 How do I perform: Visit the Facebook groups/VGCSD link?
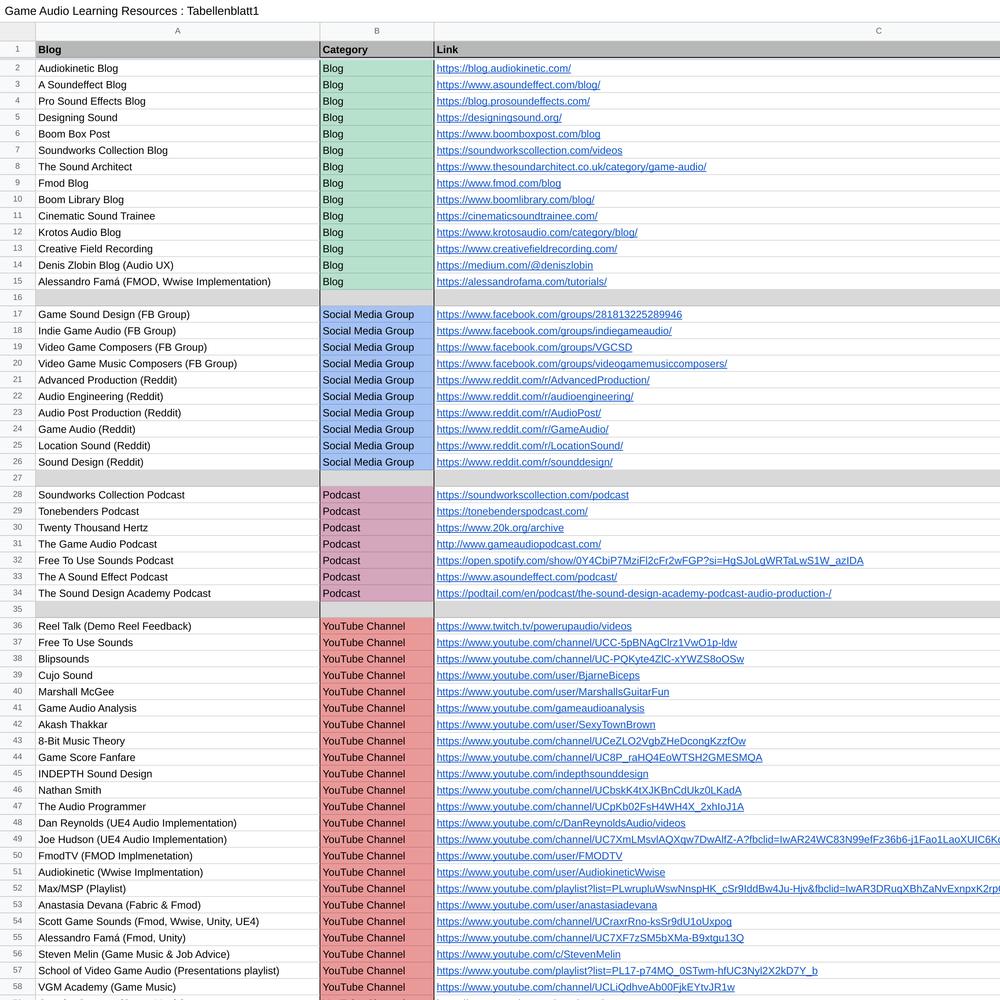534,348
